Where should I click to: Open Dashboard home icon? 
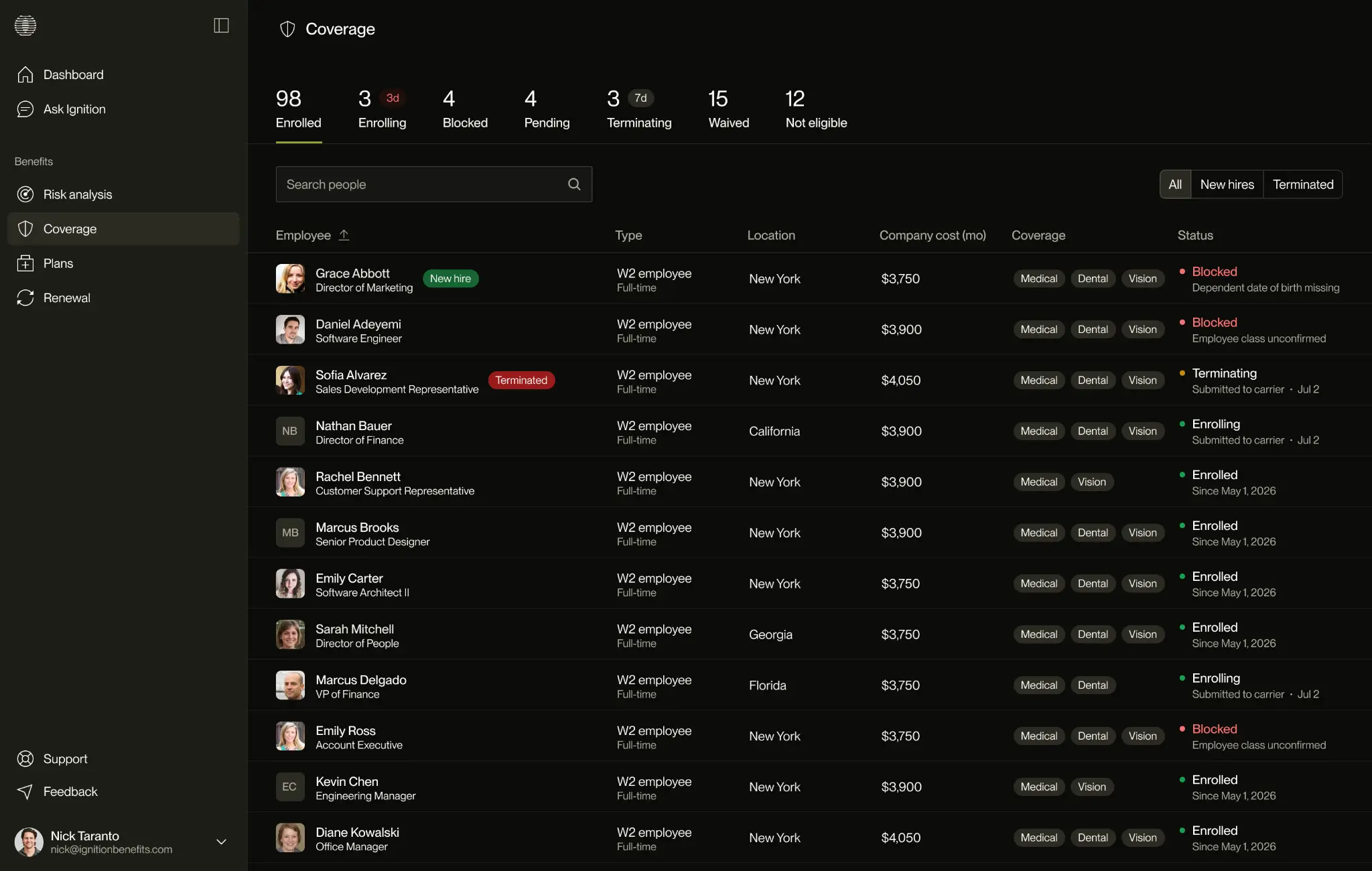pyautogui.click(x=25, y=74)
